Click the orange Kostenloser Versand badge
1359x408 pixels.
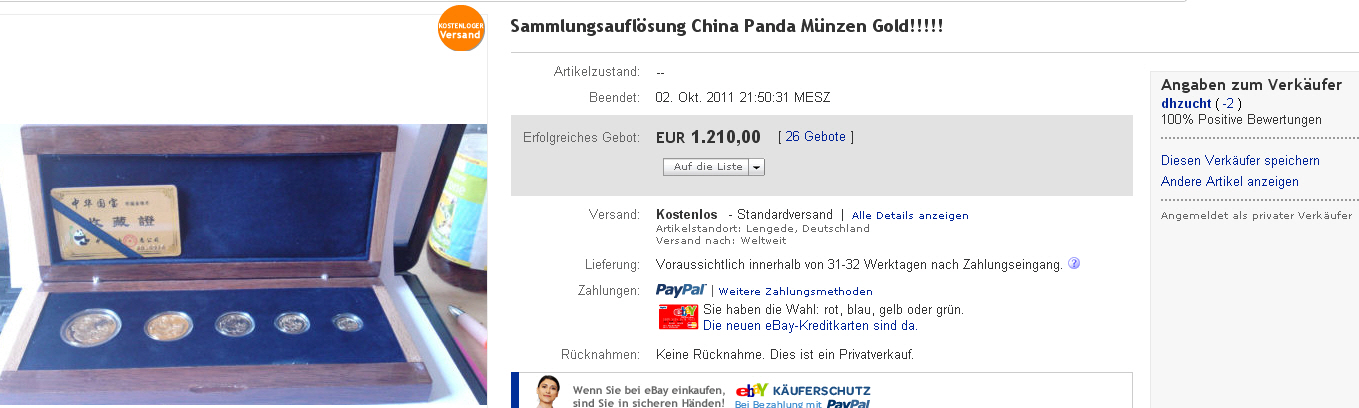click(x=461, y=28)
